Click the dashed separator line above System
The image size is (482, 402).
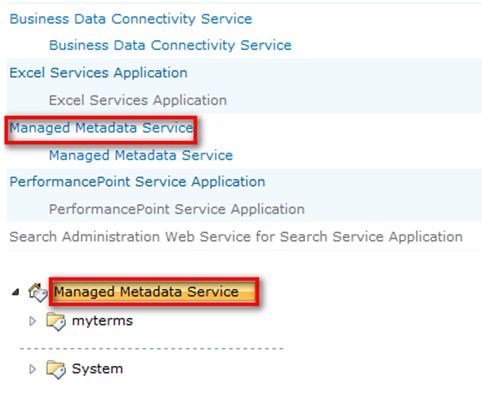[152, 349]
